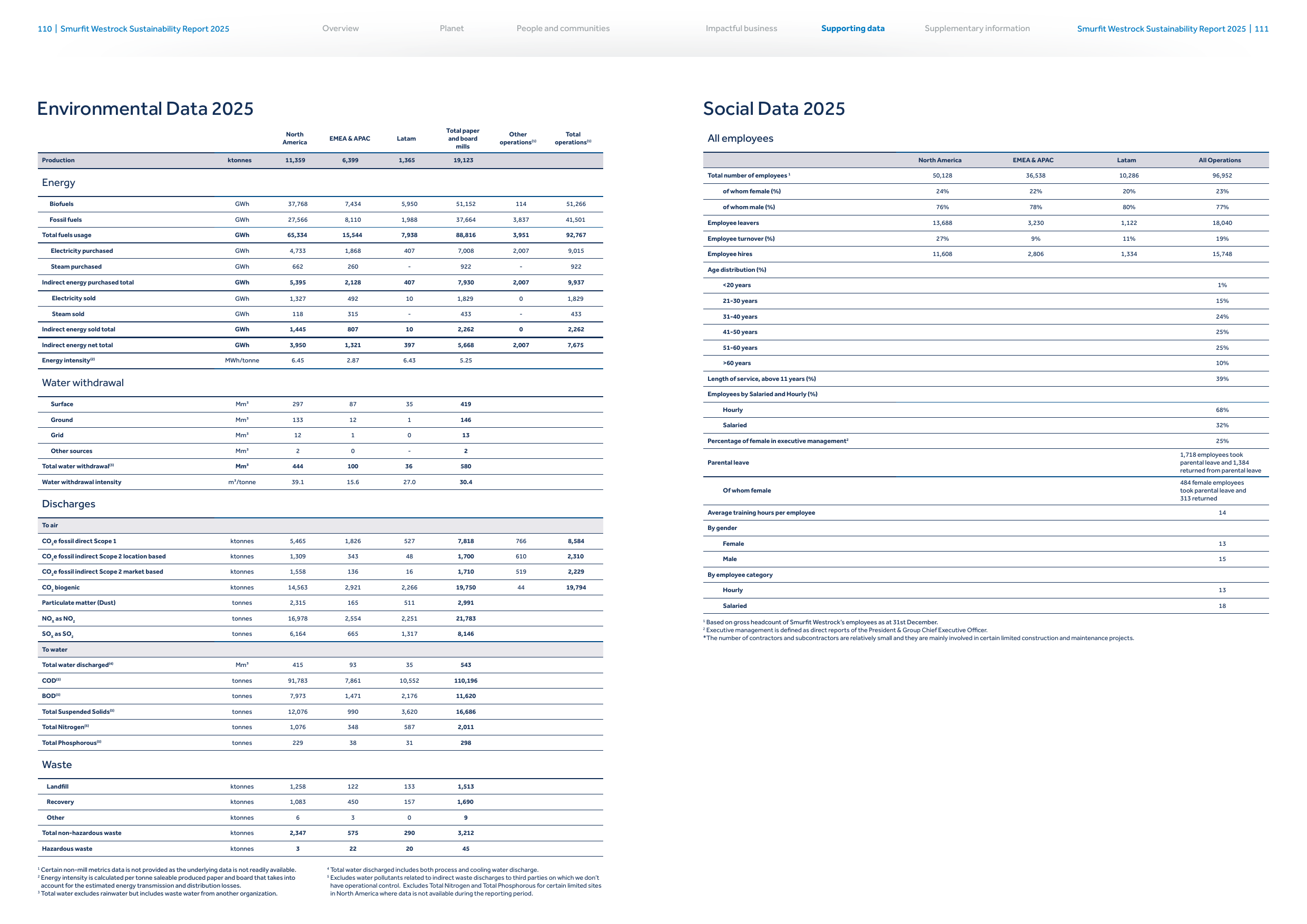
Task: Click Employee hires North America value 11,608
Action: pos(942,254)
